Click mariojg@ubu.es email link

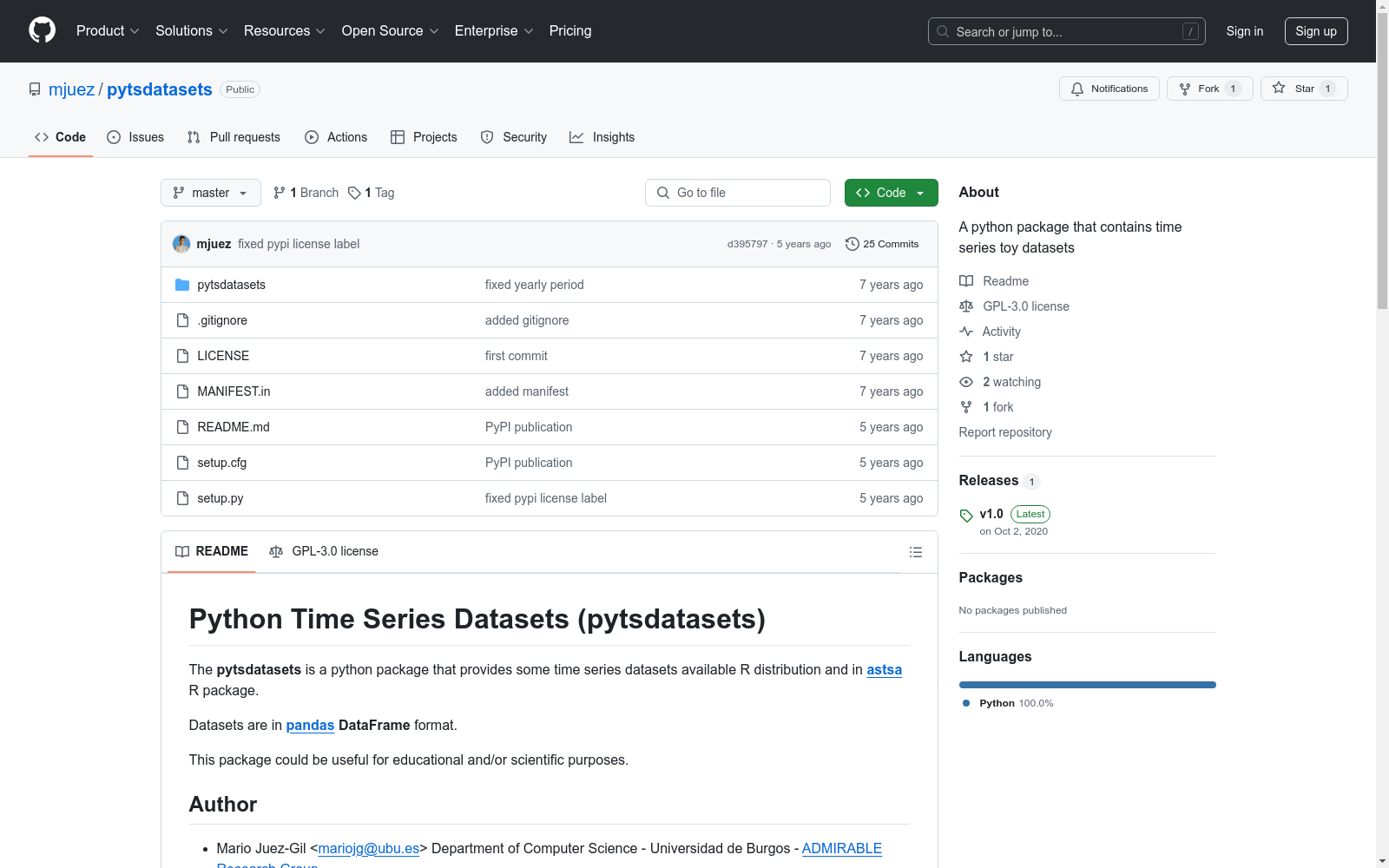(x=369, y=848)
